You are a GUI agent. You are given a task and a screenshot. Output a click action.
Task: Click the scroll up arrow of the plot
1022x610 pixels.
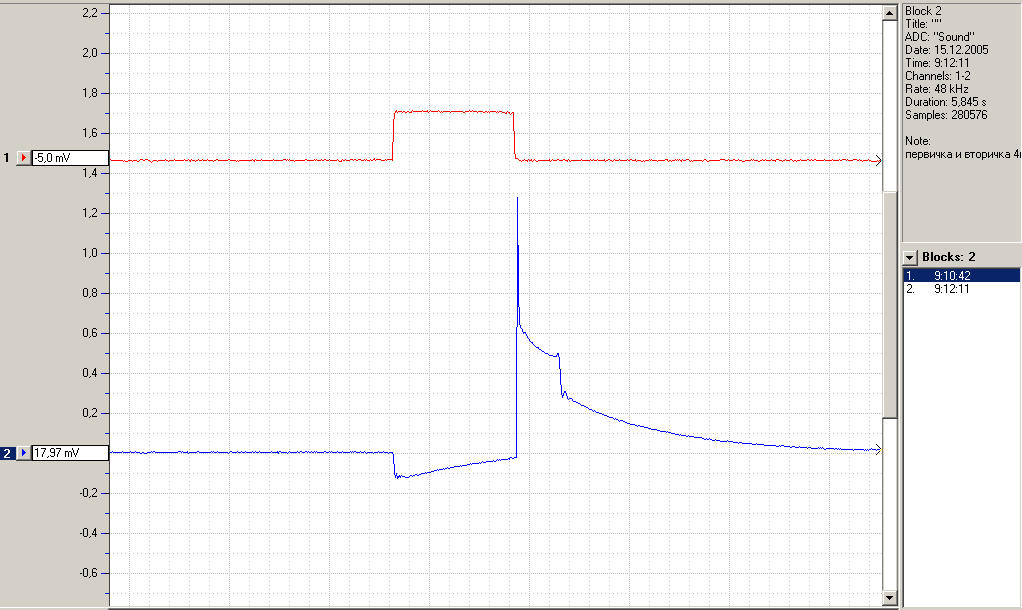[890, 13]
